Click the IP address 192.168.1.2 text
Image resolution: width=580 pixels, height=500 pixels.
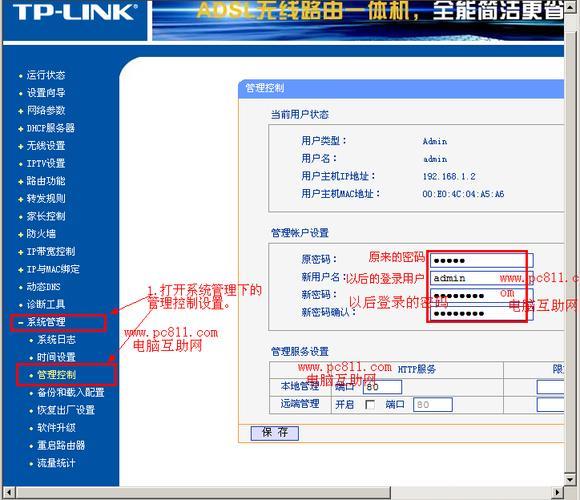(x=449, y=176)
